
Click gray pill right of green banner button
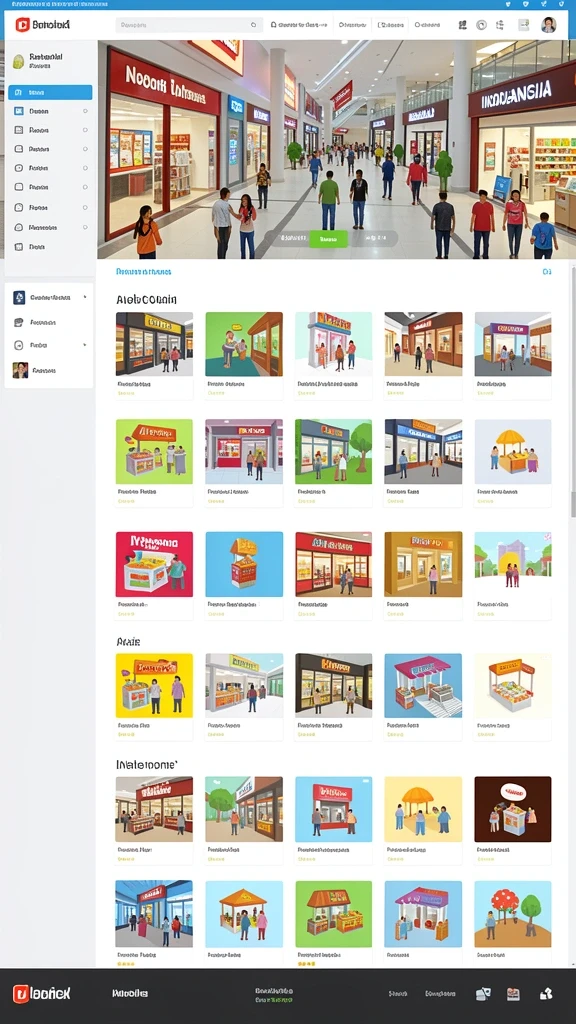click(x=372, y=239)
